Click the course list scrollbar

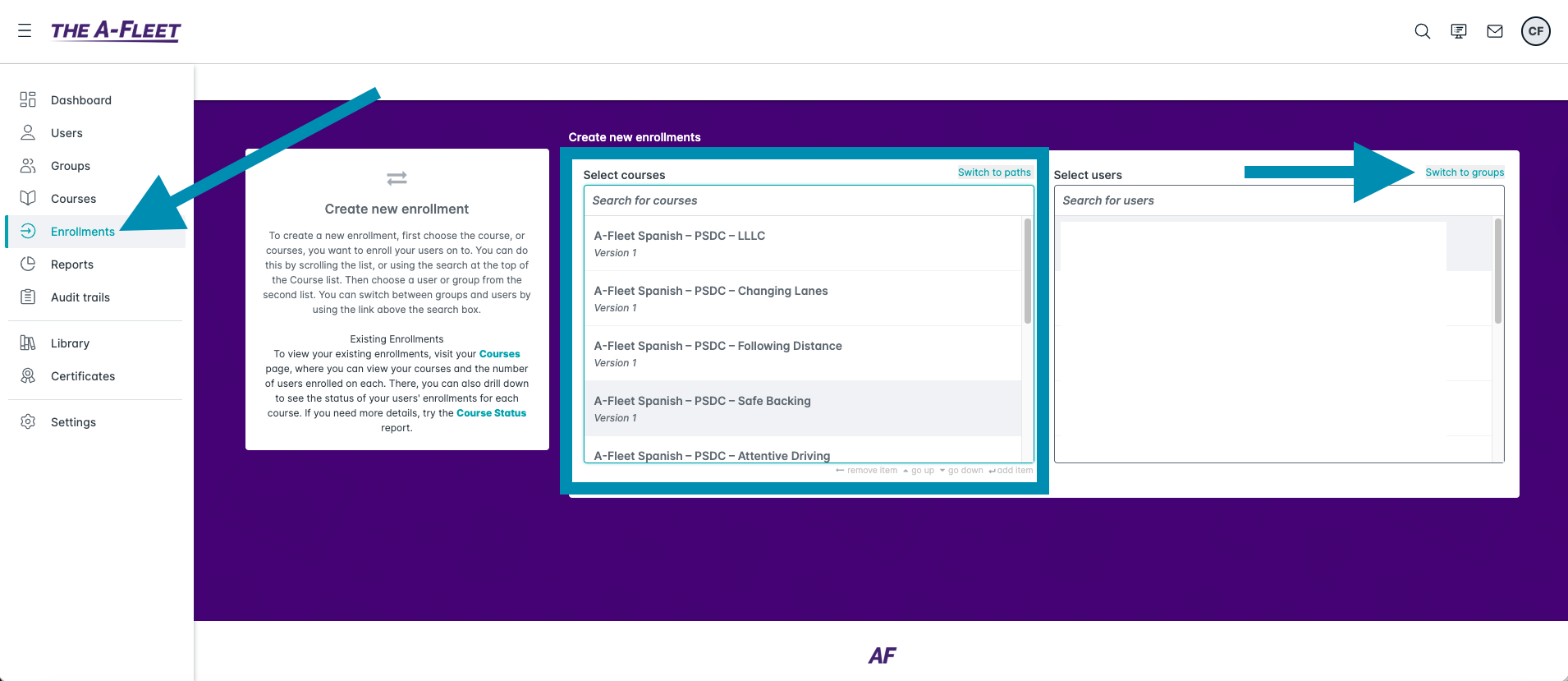coord(1027,271)
